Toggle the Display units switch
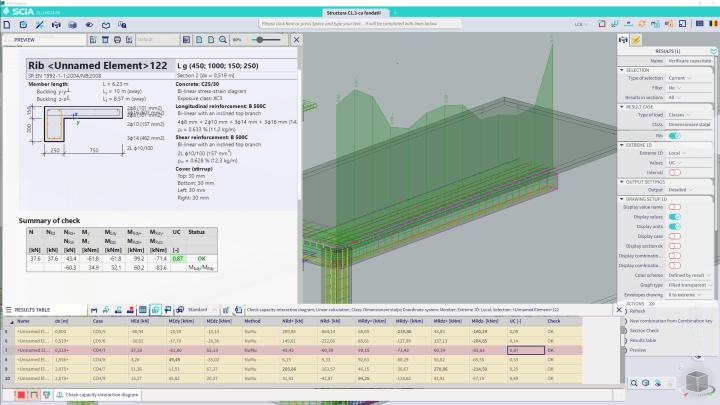Screen dimensions: 720x405 coord(674,226)
